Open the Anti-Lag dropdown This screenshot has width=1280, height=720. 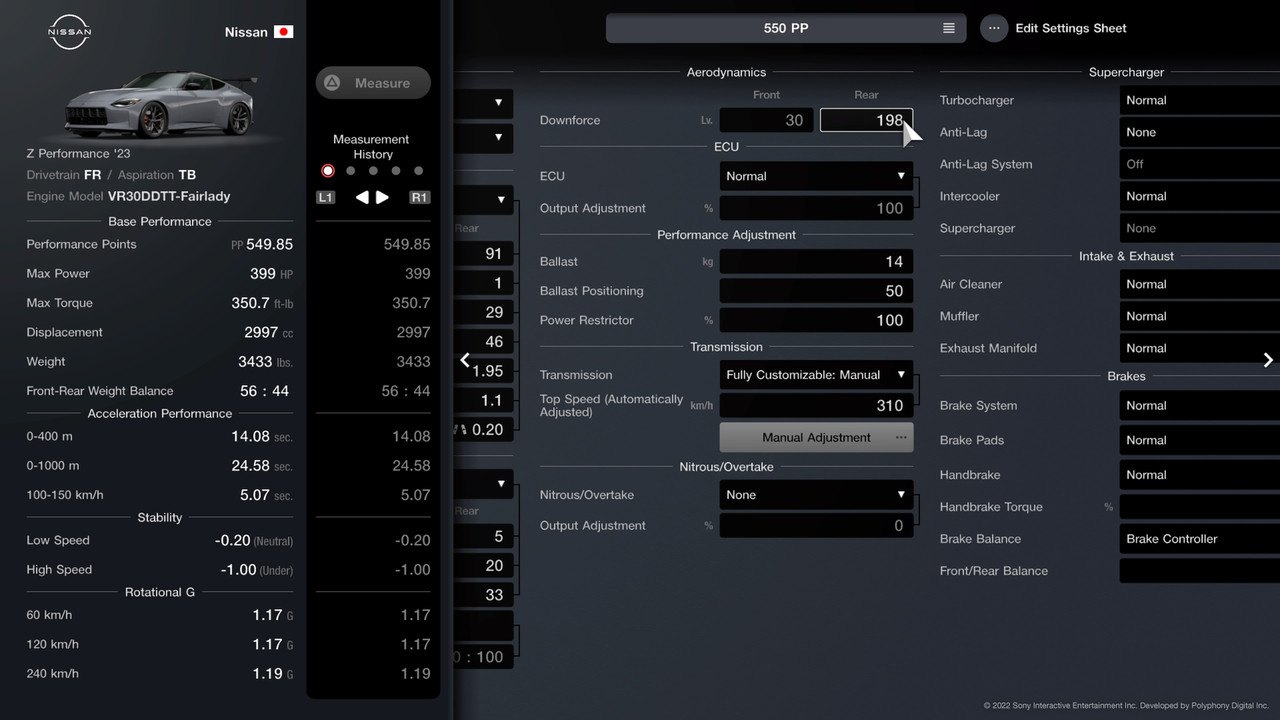[x=1199, y=132]
